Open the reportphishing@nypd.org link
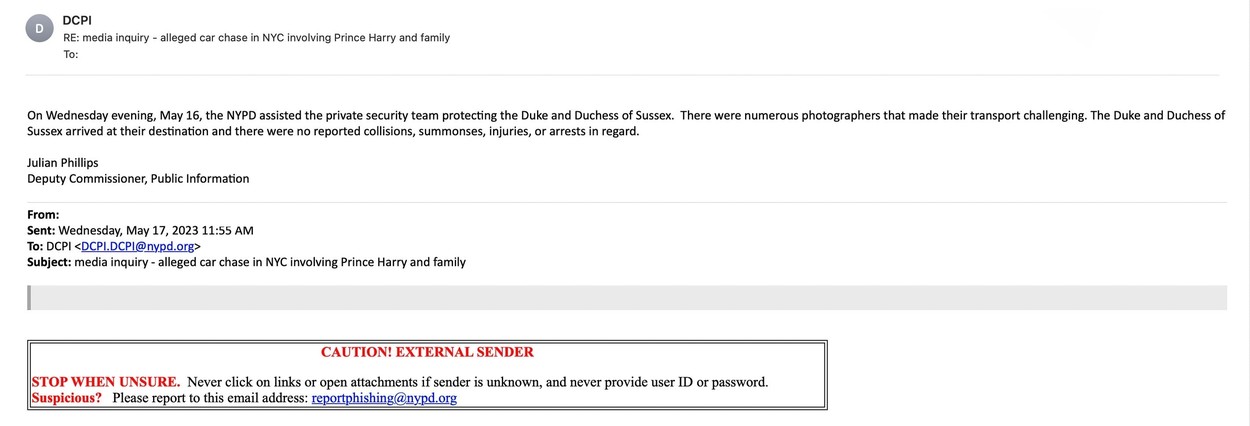The height and width of the screenshot is (426, 1250). point(384,398)
